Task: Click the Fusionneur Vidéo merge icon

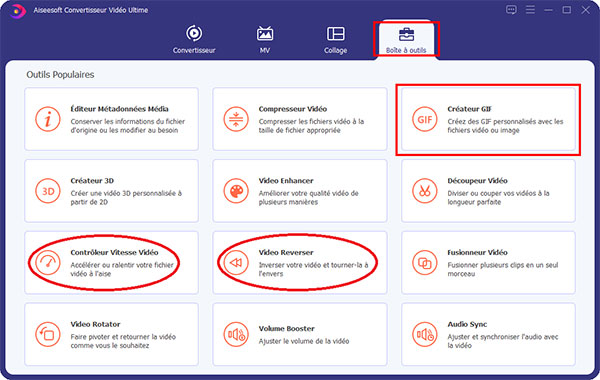Action: (425, 263)
